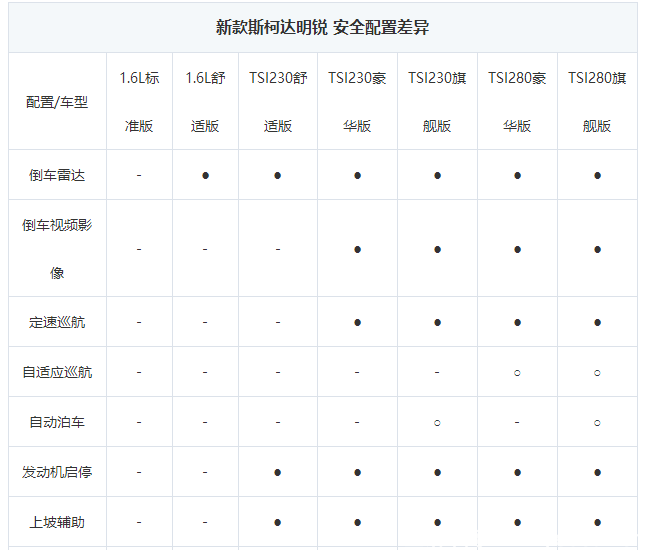This screenshot has height=550, width=654.
Task: Click the 定速巡航 row label
Action: pos(57,322)
